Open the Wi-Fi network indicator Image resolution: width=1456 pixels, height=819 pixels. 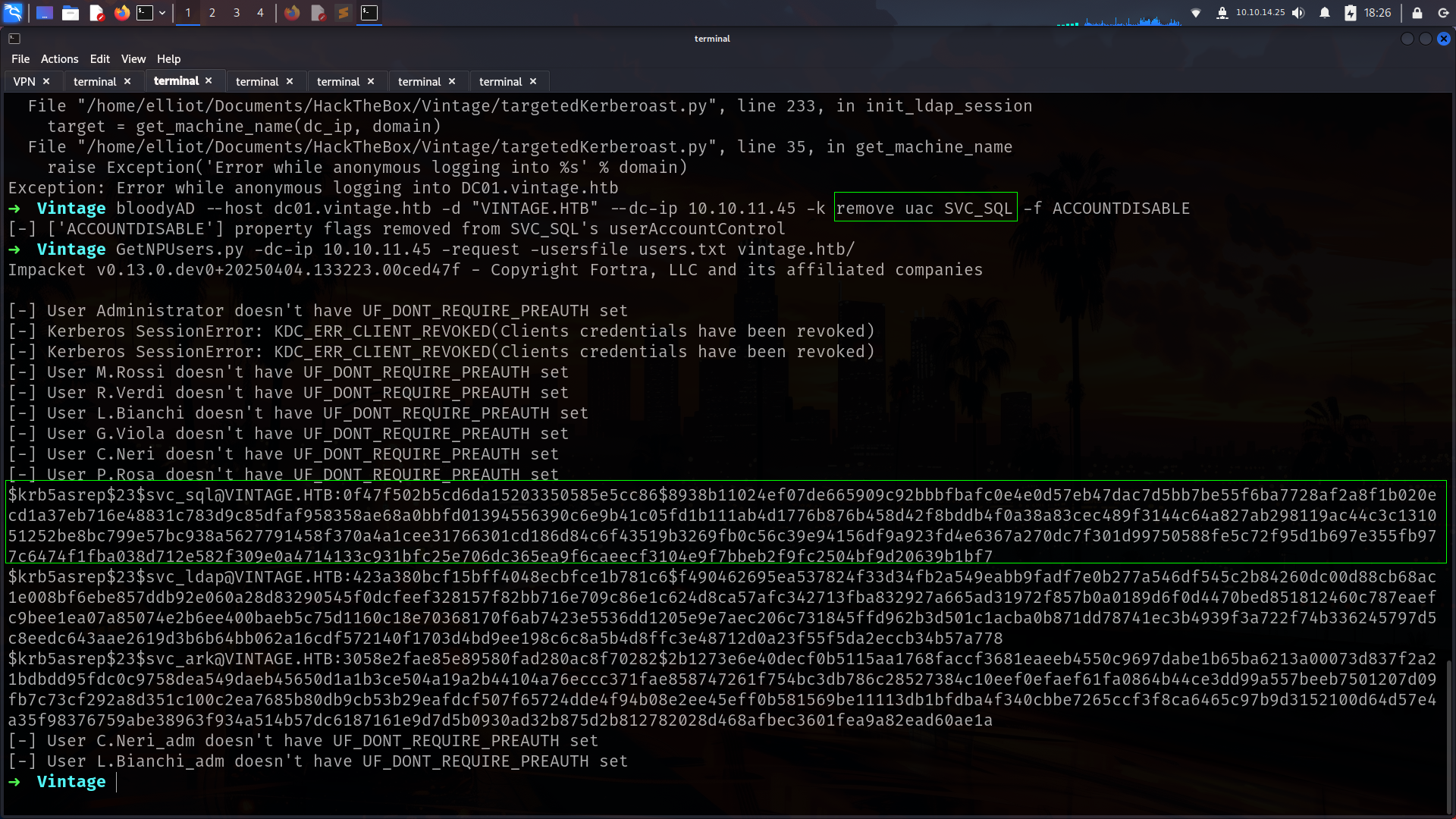[1196, 13]
